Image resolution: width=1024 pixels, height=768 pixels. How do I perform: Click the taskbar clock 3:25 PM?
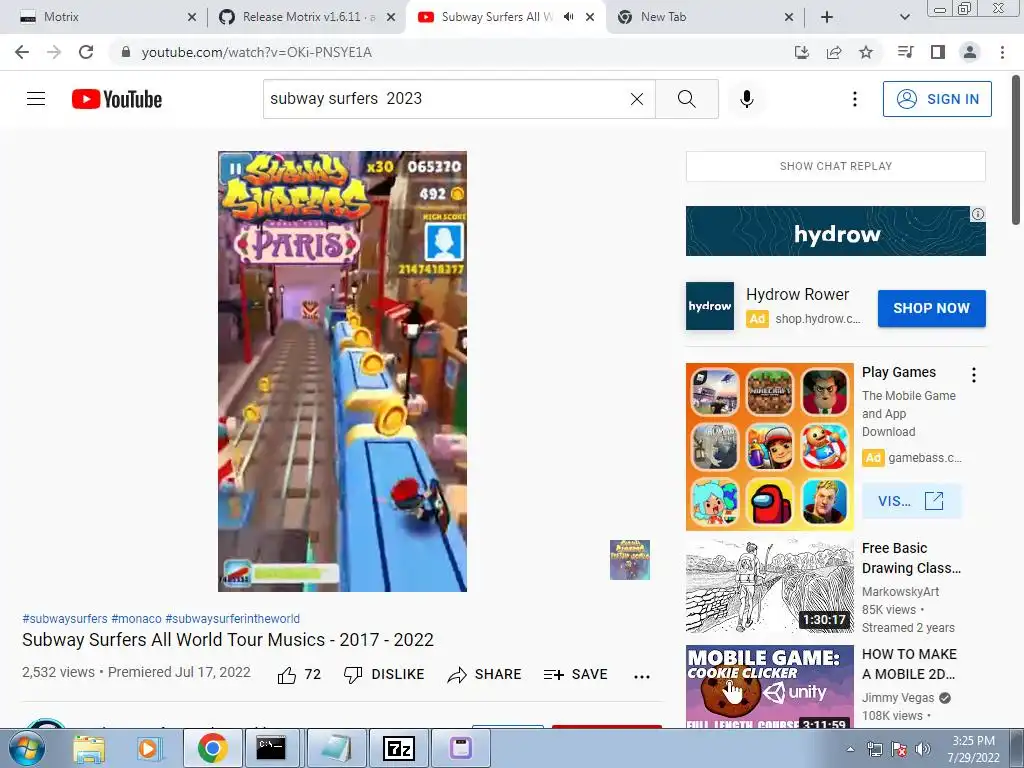pos(974,741)
